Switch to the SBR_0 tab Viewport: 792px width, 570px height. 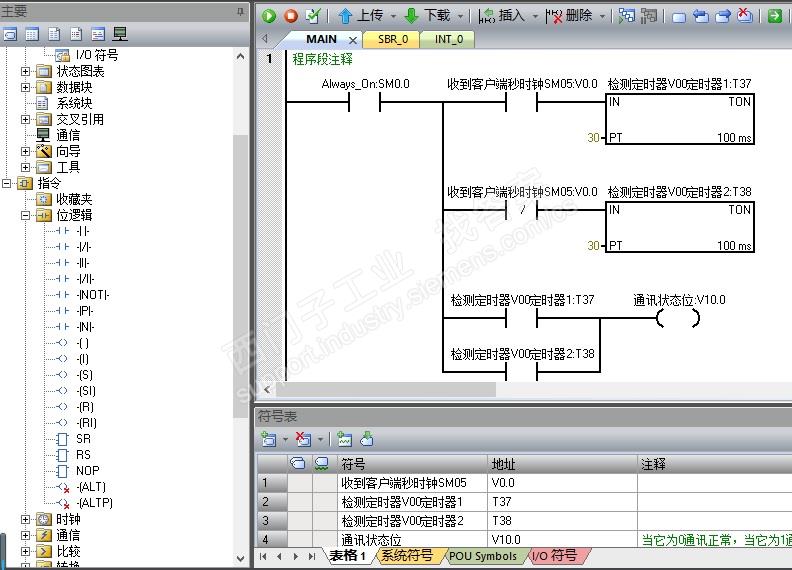(x=392, y=39)
